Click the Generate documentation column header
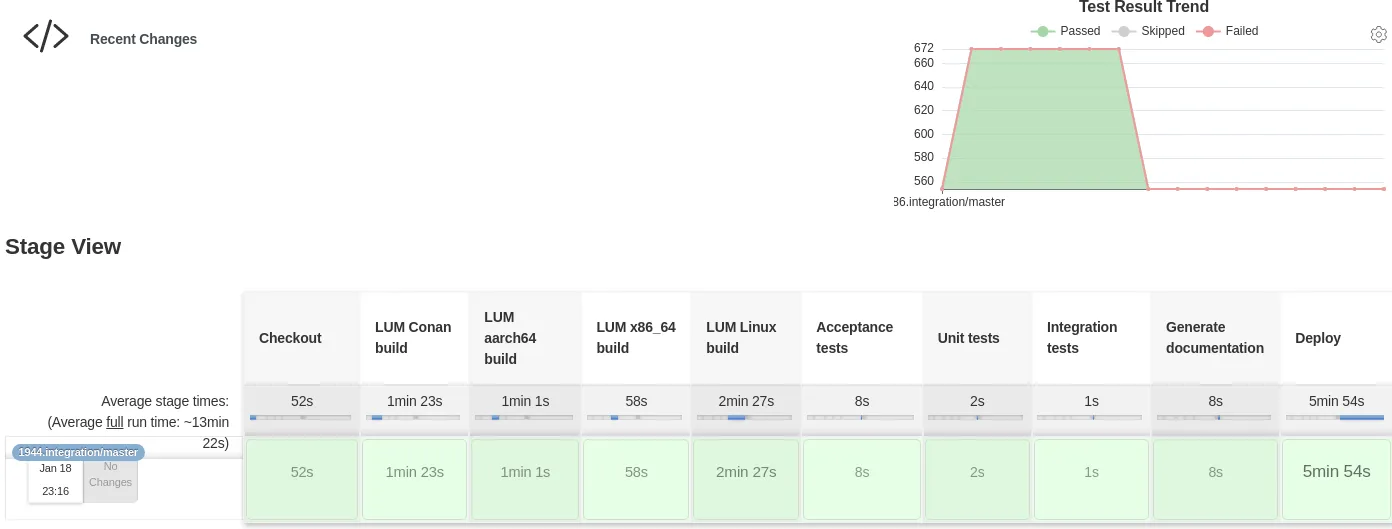 pyautogui.click(x=1215, y=338)
